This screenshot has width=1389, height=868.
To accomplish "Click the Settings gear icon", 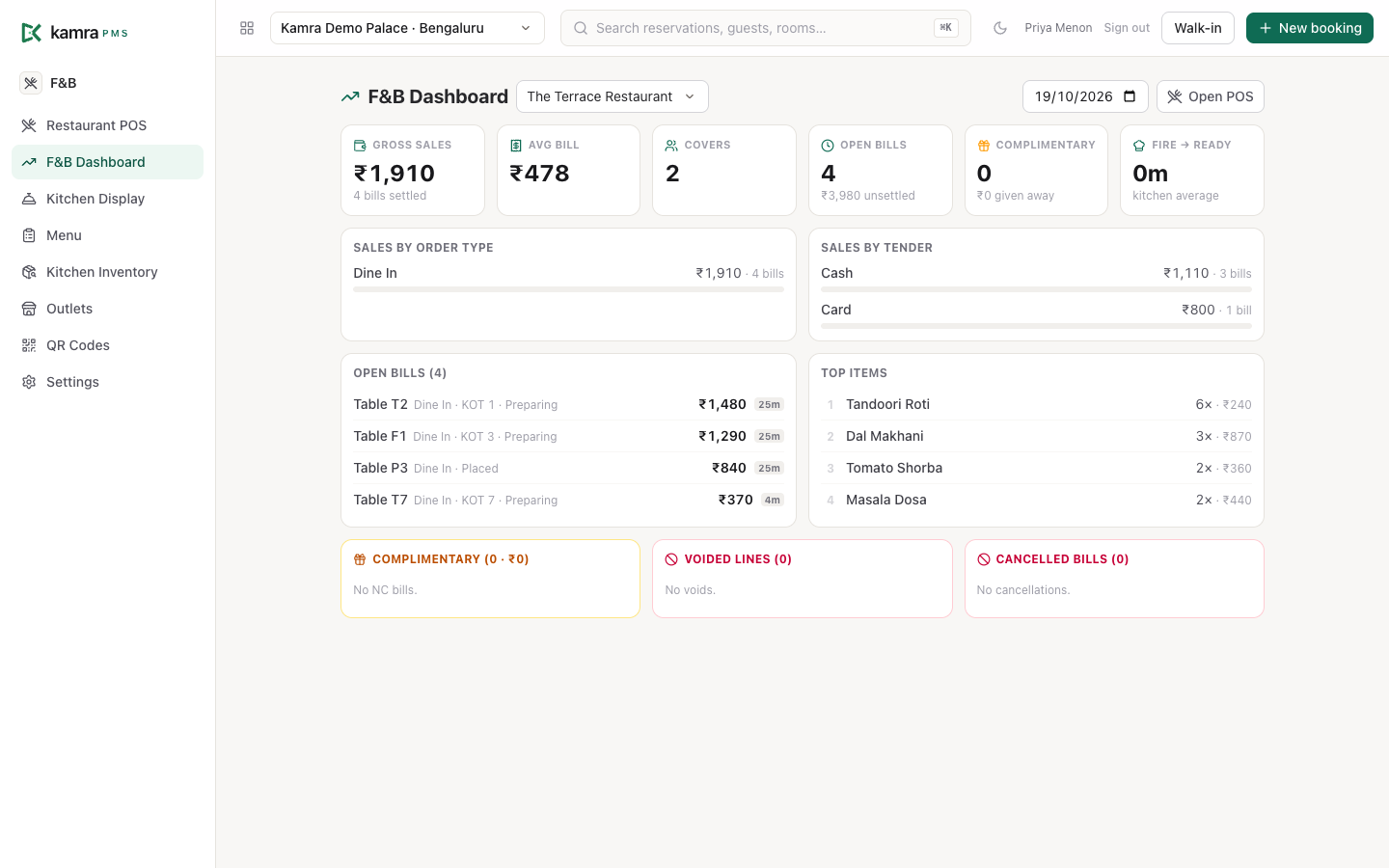I will [29, 382].
